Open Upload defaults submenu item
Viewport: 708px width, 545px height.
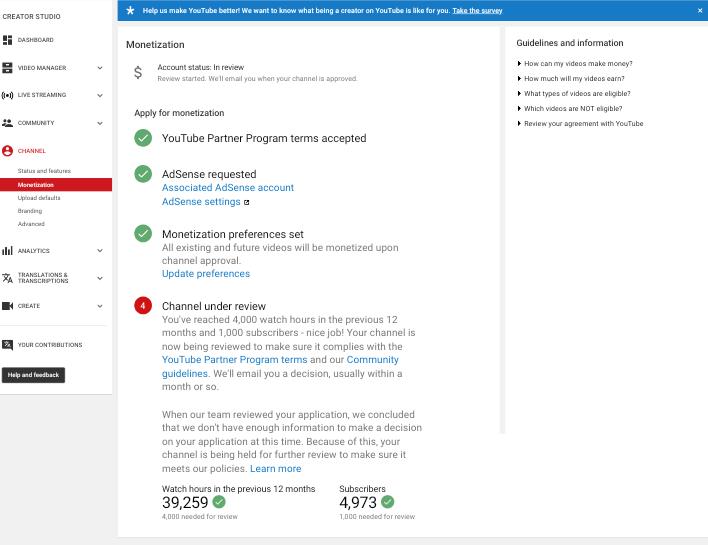click(39, 198)
